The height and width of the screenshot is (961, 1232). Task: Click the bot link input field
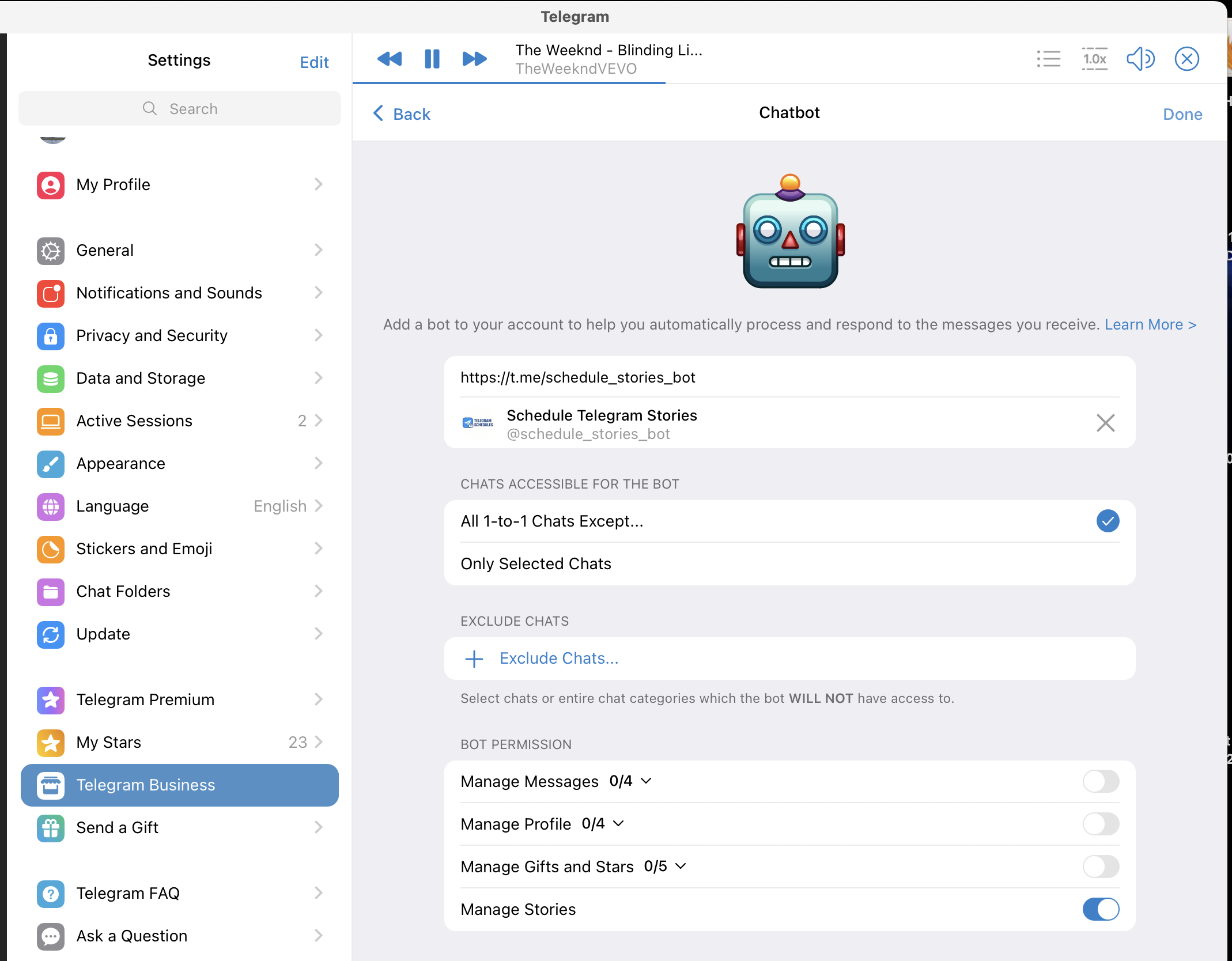coord(790,377)
